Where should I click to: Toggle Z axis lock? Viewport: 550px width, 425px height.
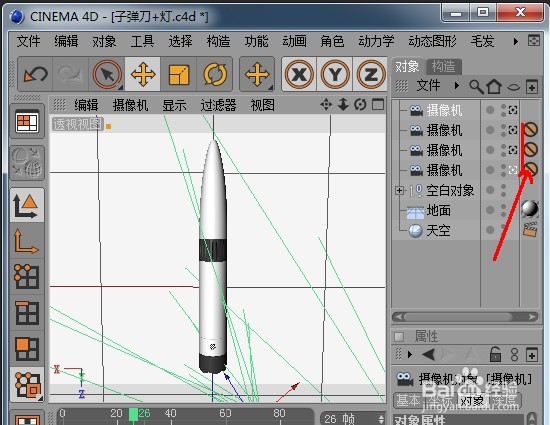point(371,74)
